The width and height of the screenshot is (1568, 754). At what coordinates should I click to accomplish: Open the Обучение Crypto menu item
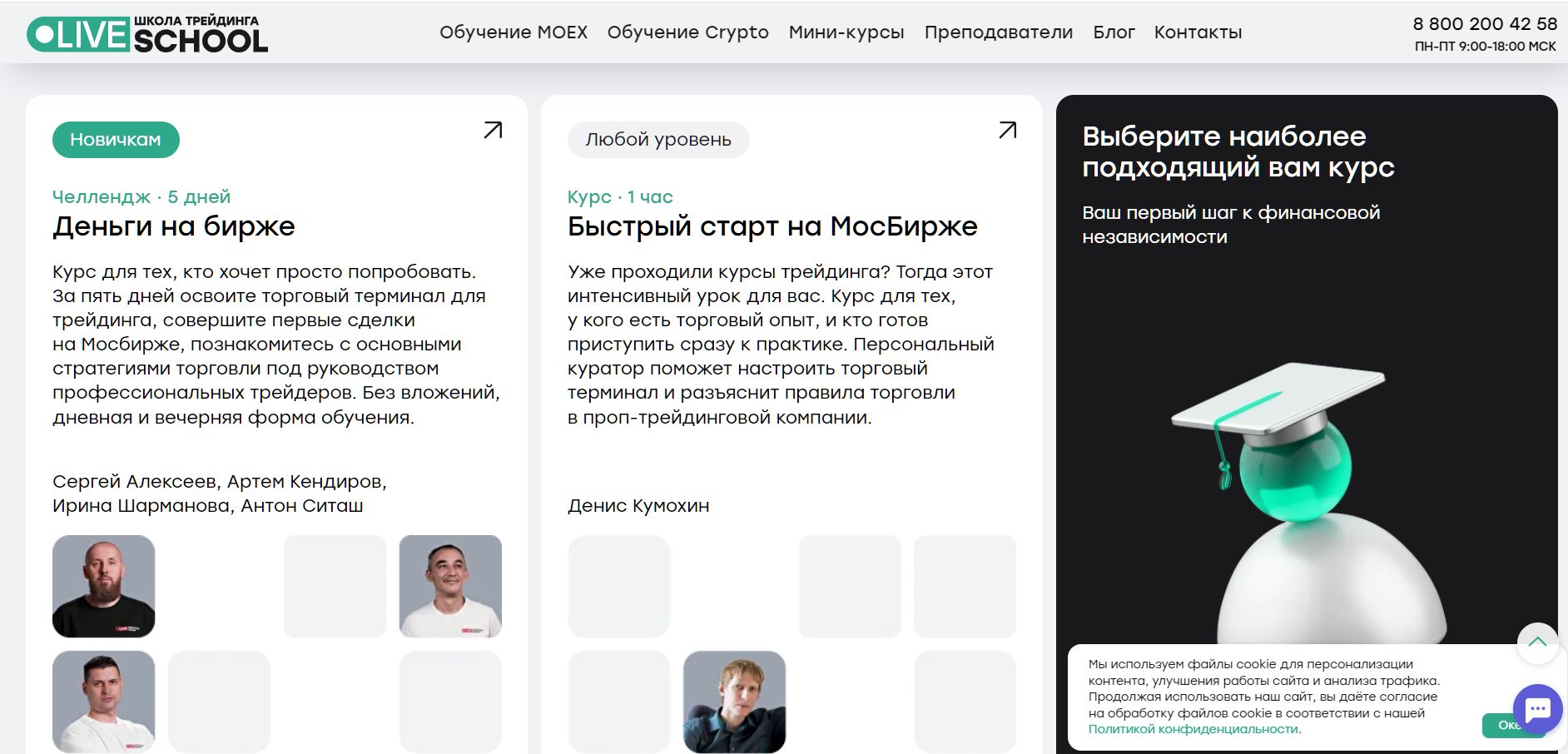point(688,32)
